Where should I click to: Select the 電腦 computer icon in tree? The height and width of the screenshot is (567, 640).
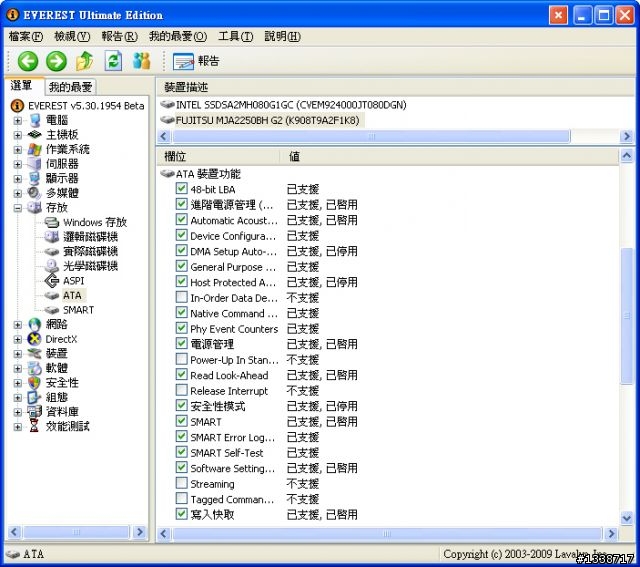tap(35, 120)
